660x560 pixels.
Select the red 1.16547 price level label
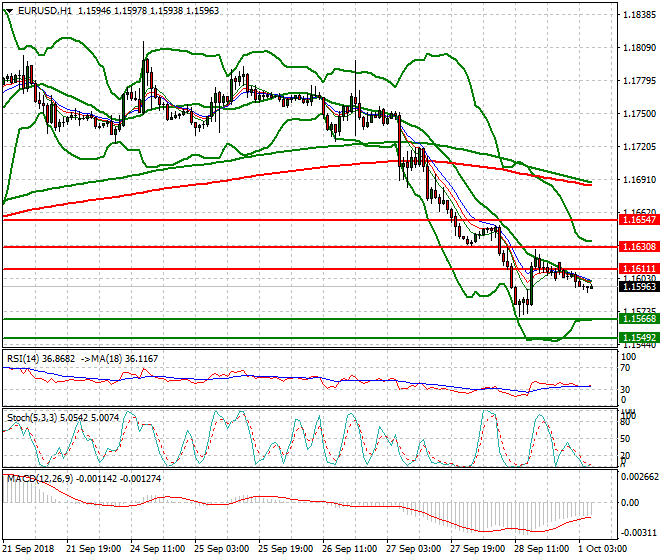point(639,220)
